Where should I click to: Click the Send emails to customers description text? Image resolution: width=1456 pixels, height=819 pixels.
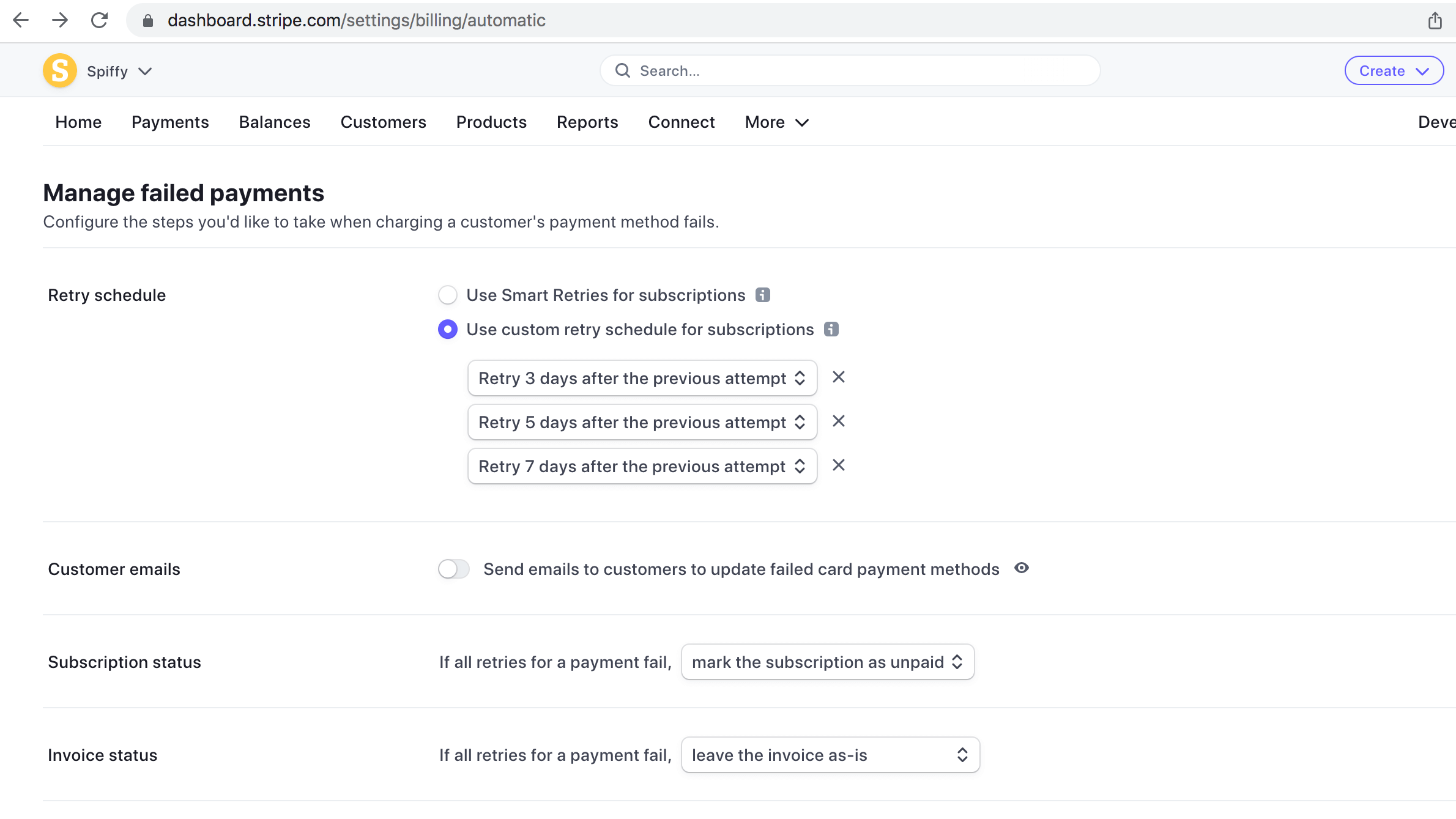741,569
